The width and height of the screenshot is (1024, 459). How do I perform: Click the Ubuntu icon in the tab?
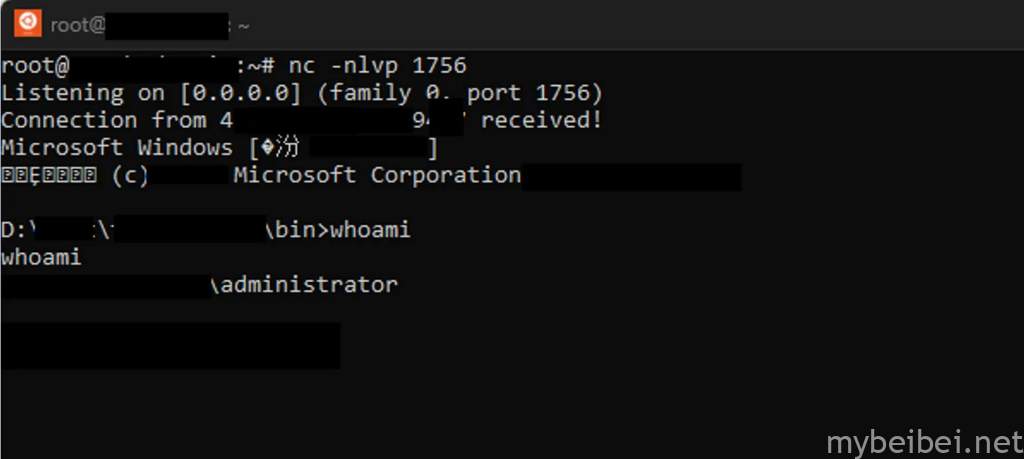[x=28, y=22]
